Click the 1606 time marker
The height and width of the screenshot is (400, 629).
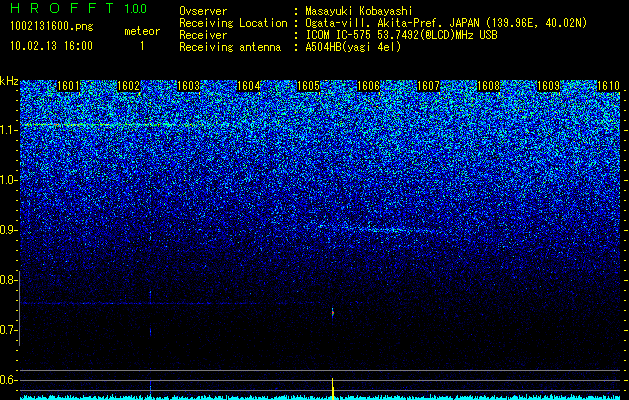pos(369,86)
